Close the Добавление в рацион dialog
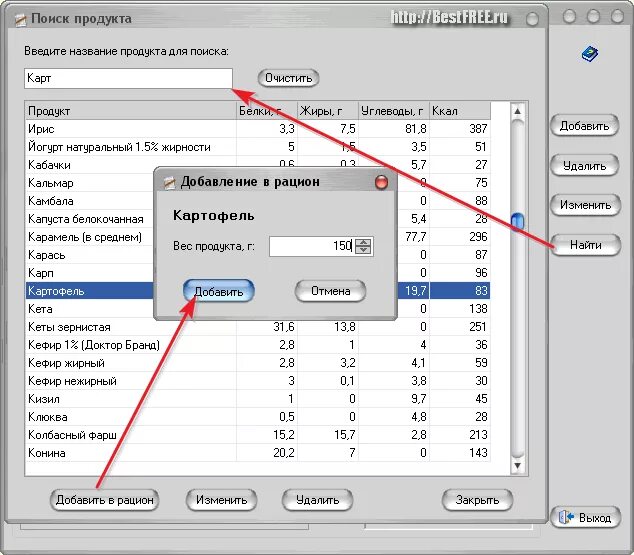The height and width of the screenshot is (555, 634). tap(381, 182)
